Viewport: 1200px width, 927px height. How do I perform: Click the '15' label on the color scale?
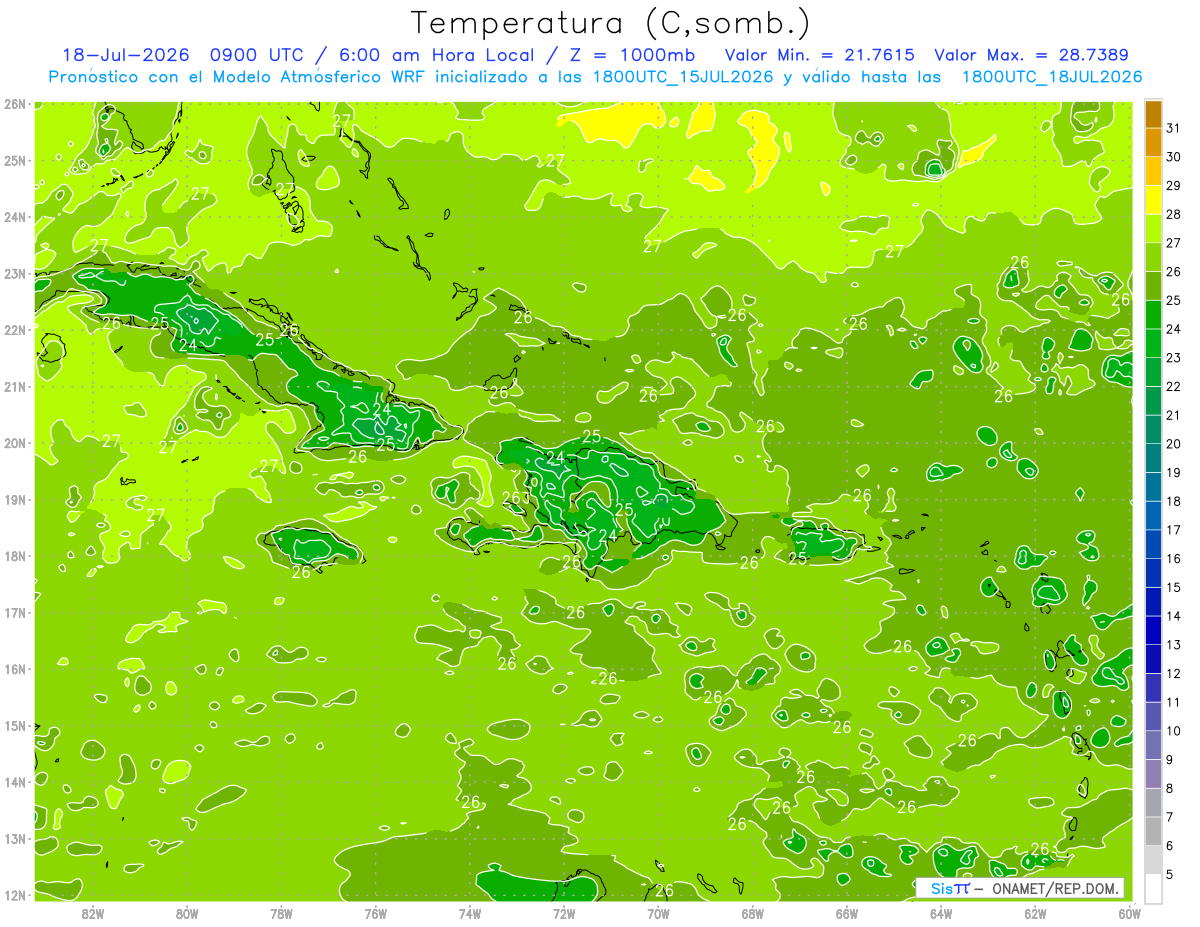coord(1174,587)
